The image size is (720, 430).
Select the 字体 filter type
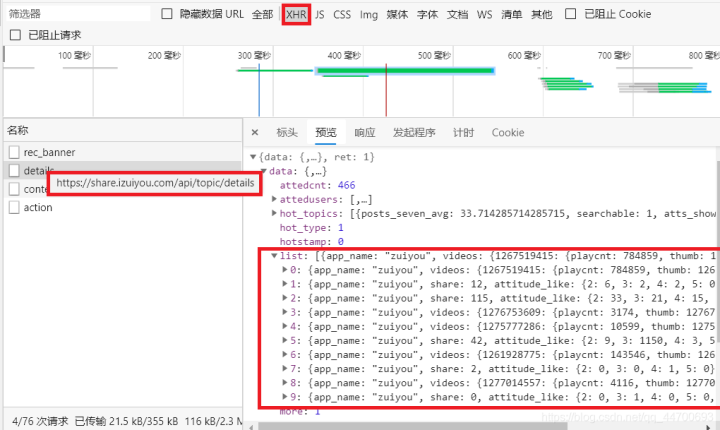tap(428, 14)
